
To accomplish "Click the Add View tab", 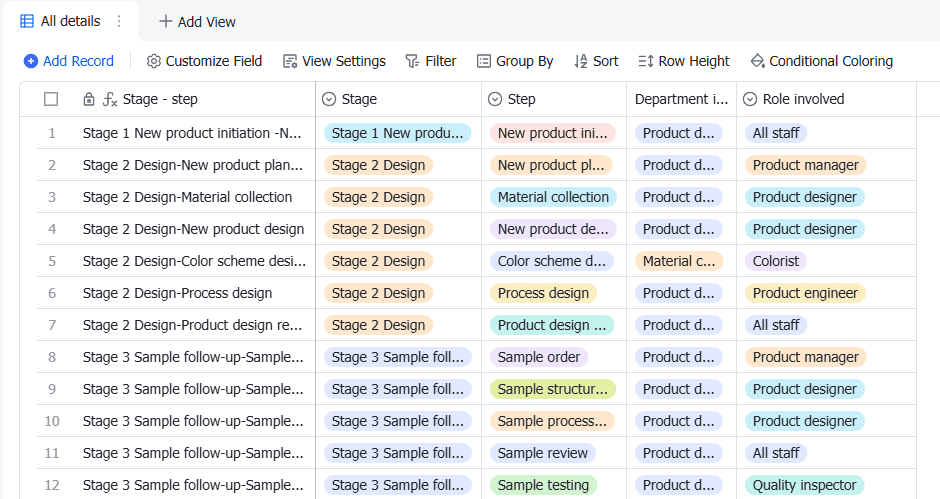I will click(x=197, y=21).
